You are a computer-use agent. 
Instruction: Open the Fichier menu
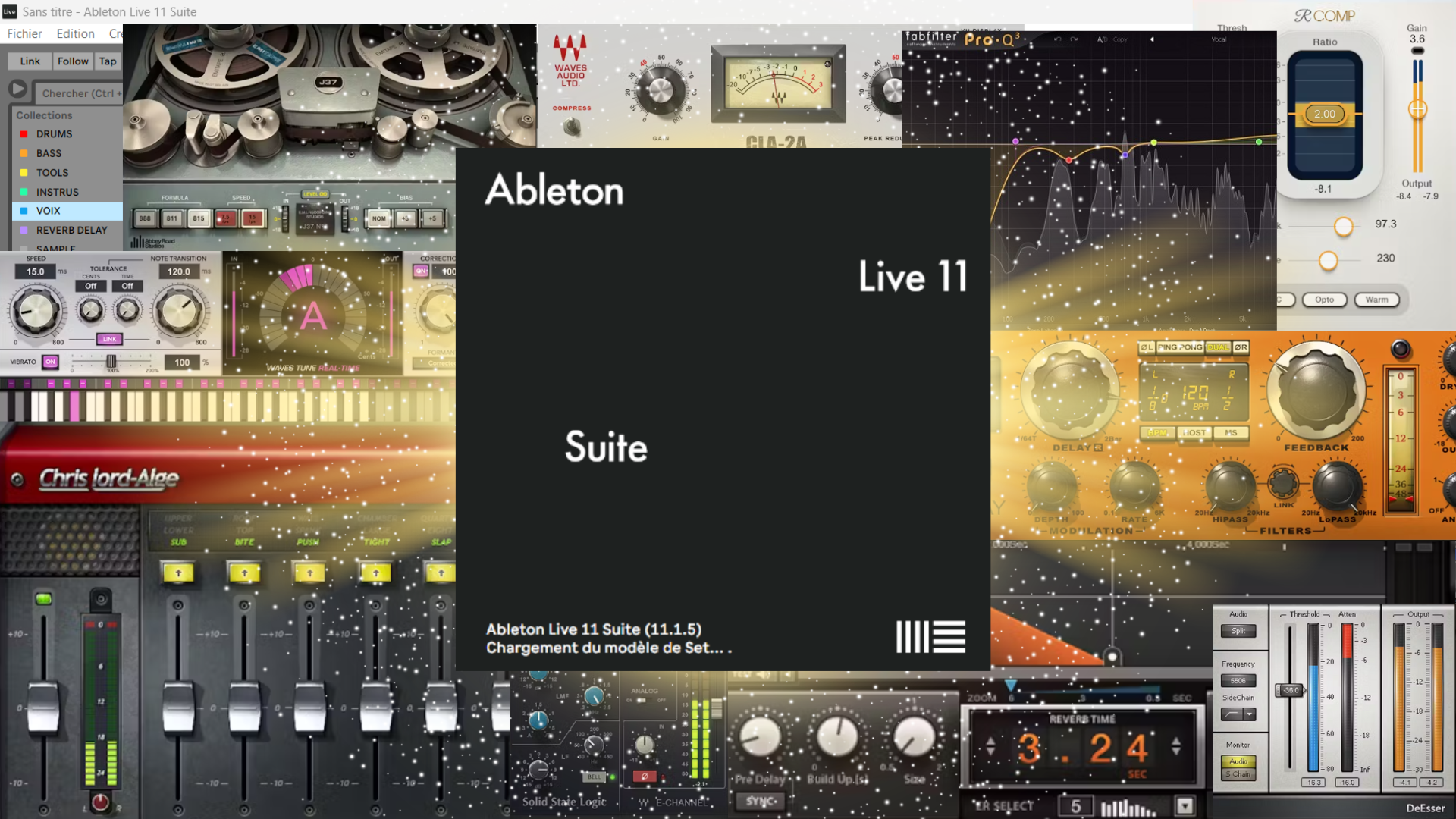tap(24, 33)
